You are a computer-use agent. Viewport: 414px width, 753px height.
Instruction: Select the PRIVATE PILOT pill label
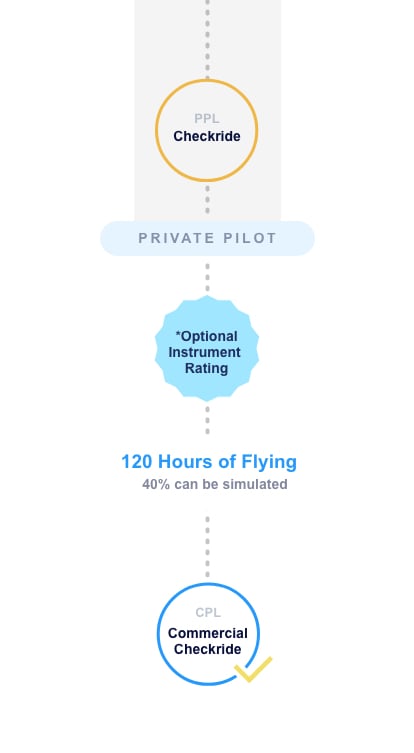(x=207, y=238)
